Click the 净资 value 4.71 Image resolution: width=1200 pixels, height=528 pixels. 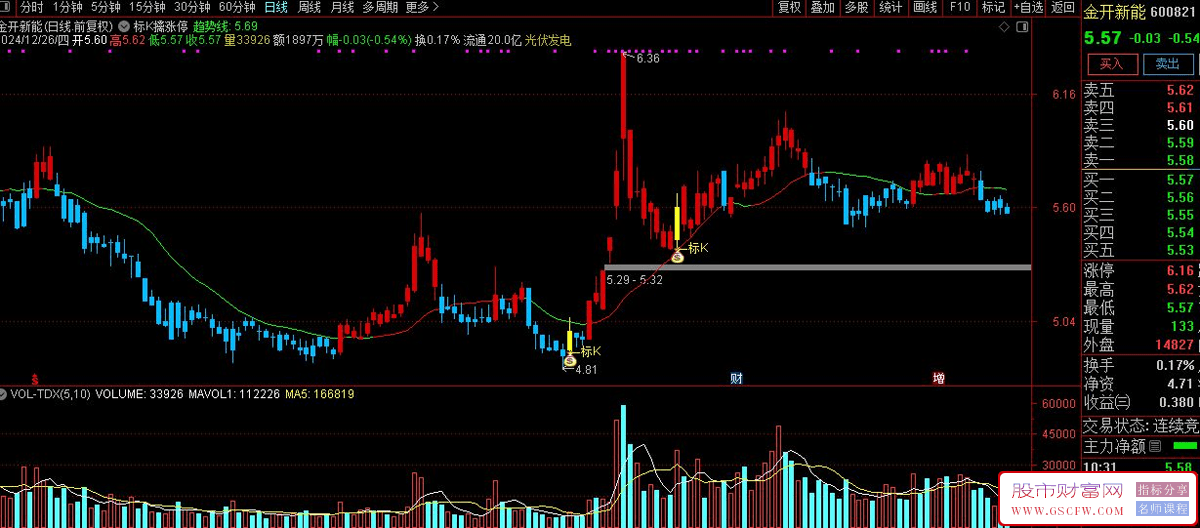(x=1180, y=383)
